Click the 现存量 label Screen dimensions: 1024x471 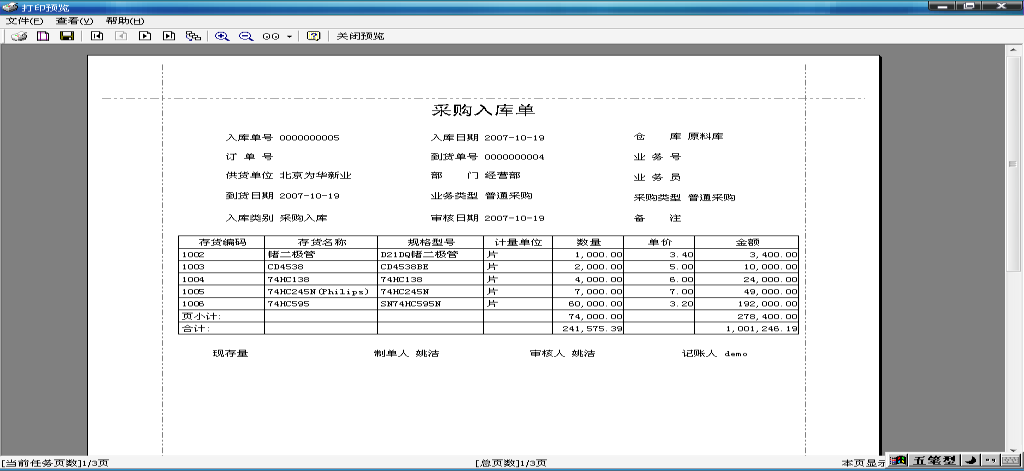point(231,353)
